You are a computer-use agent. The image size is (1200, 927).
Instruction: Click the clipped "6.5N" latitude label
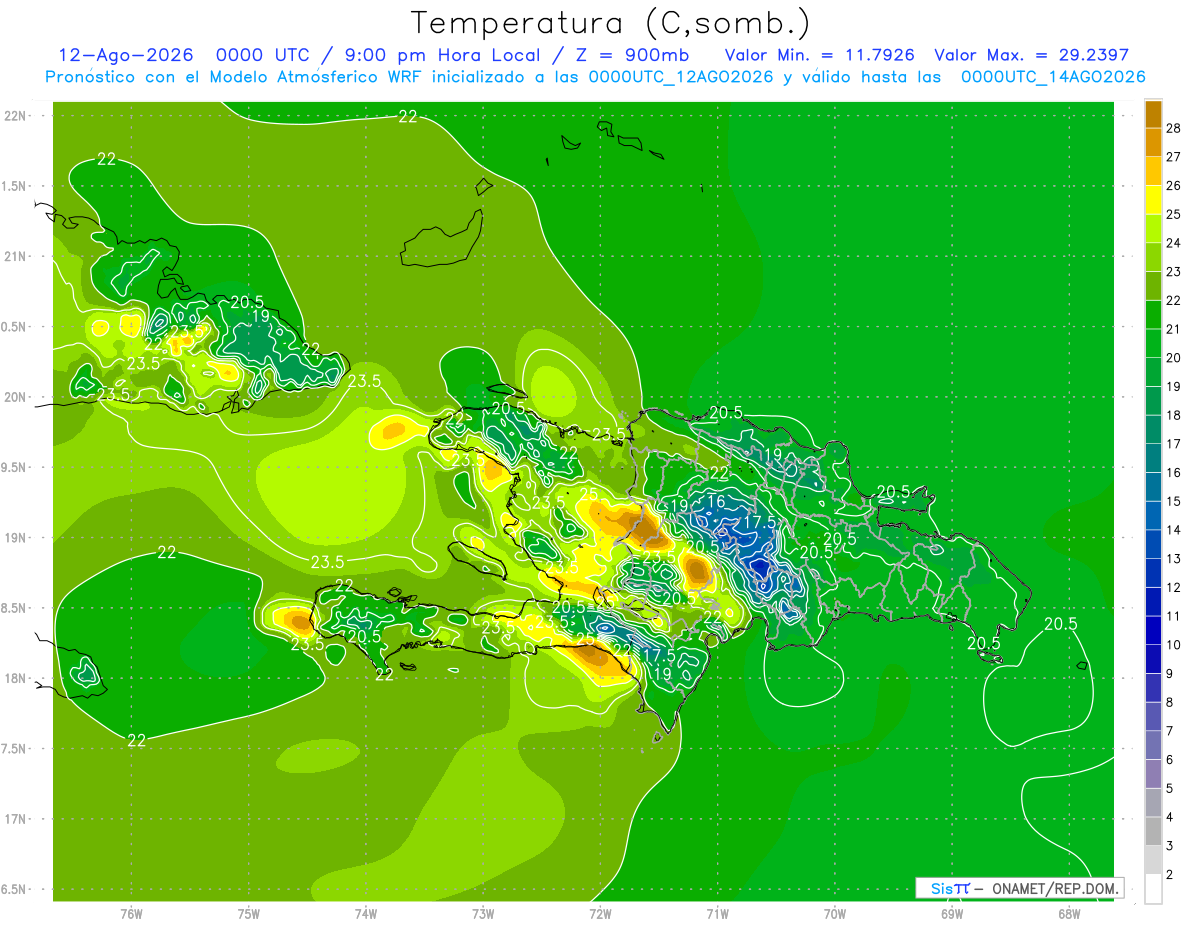pyautogui.click(x=14, y=889)
